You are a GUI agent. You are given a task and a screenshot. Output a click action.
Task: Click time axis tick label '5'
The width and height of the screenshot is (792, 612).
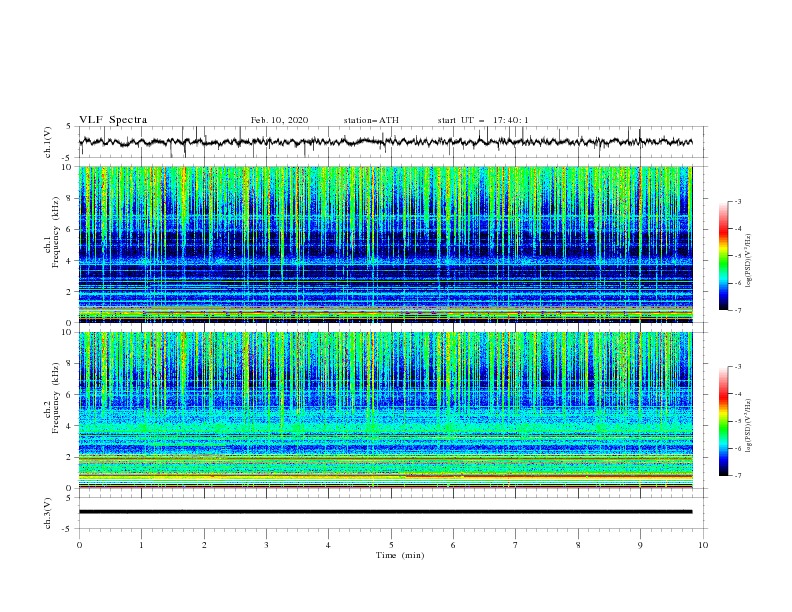coord(391,545)
